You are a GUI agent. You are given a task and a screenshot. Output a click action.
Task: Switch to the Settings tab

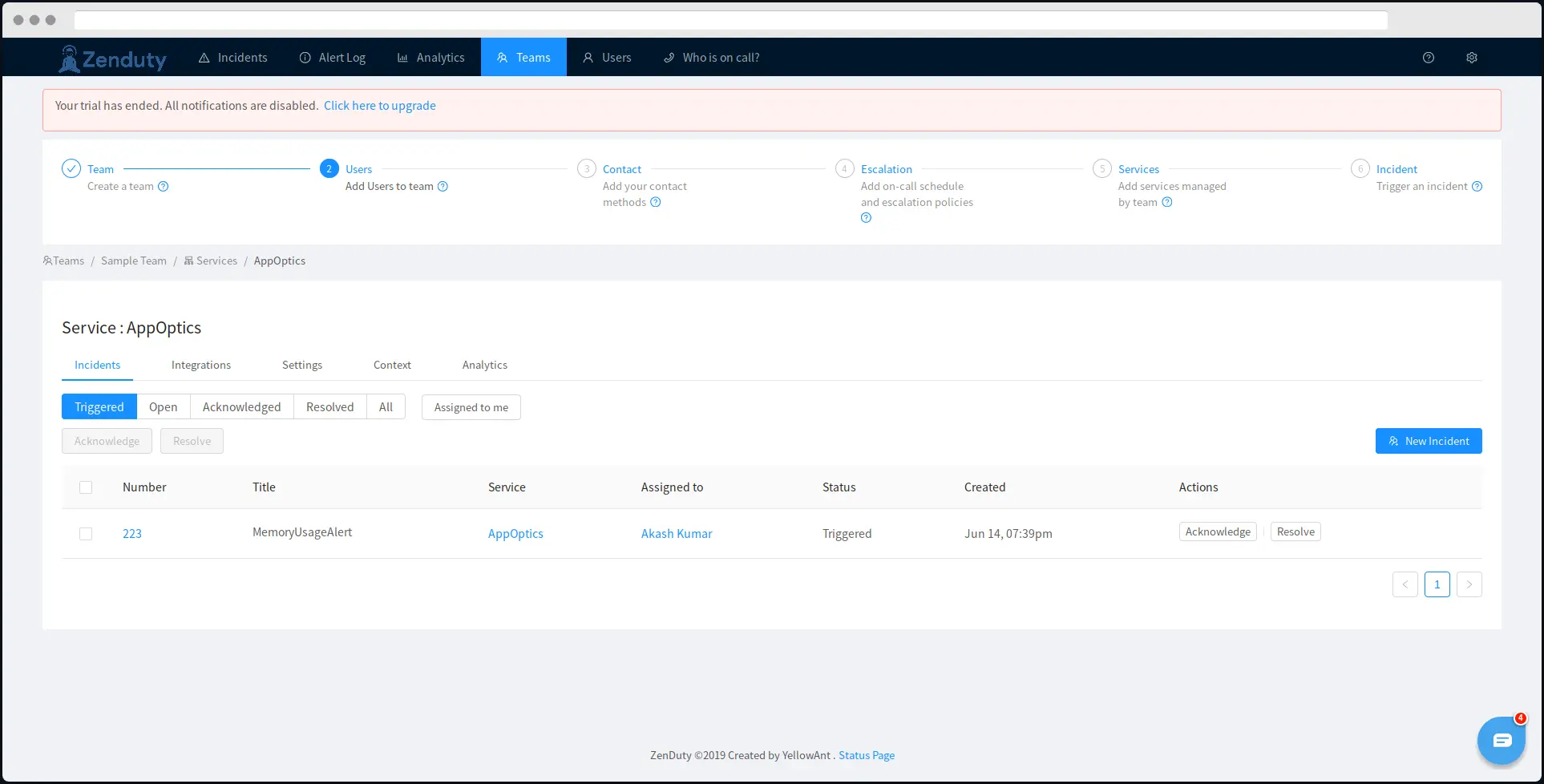pyautogui.click(x=302, y=365)
